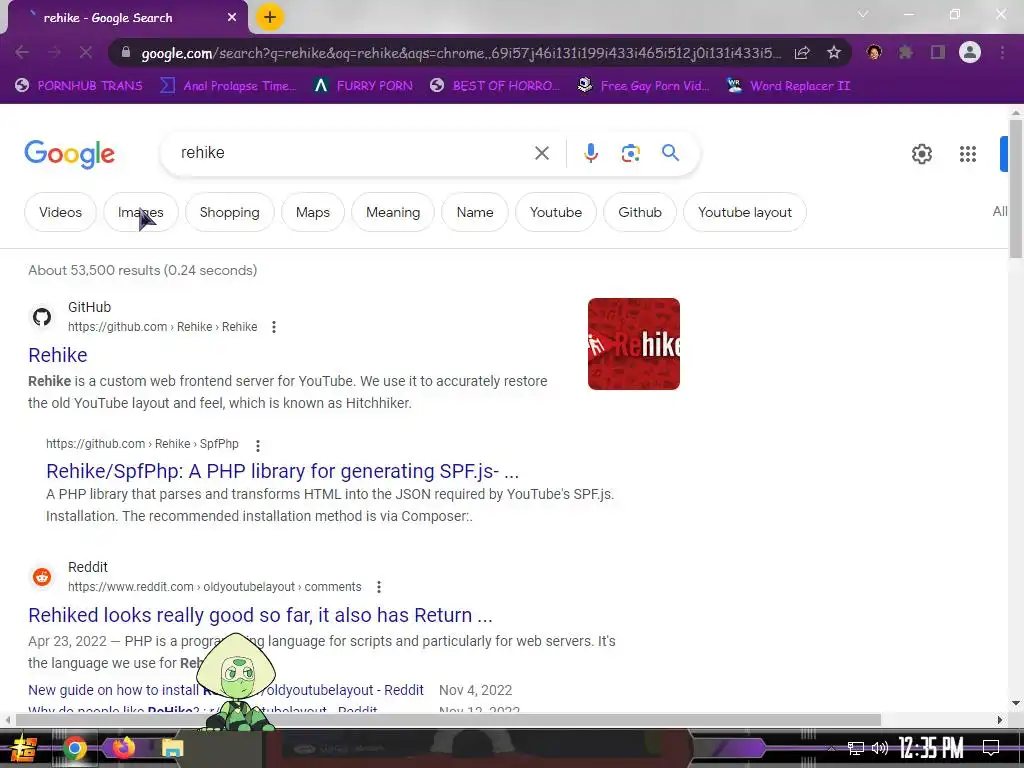
Task: Open Rehike/SpfPhp PHP library result
Action: click(282, 471)
